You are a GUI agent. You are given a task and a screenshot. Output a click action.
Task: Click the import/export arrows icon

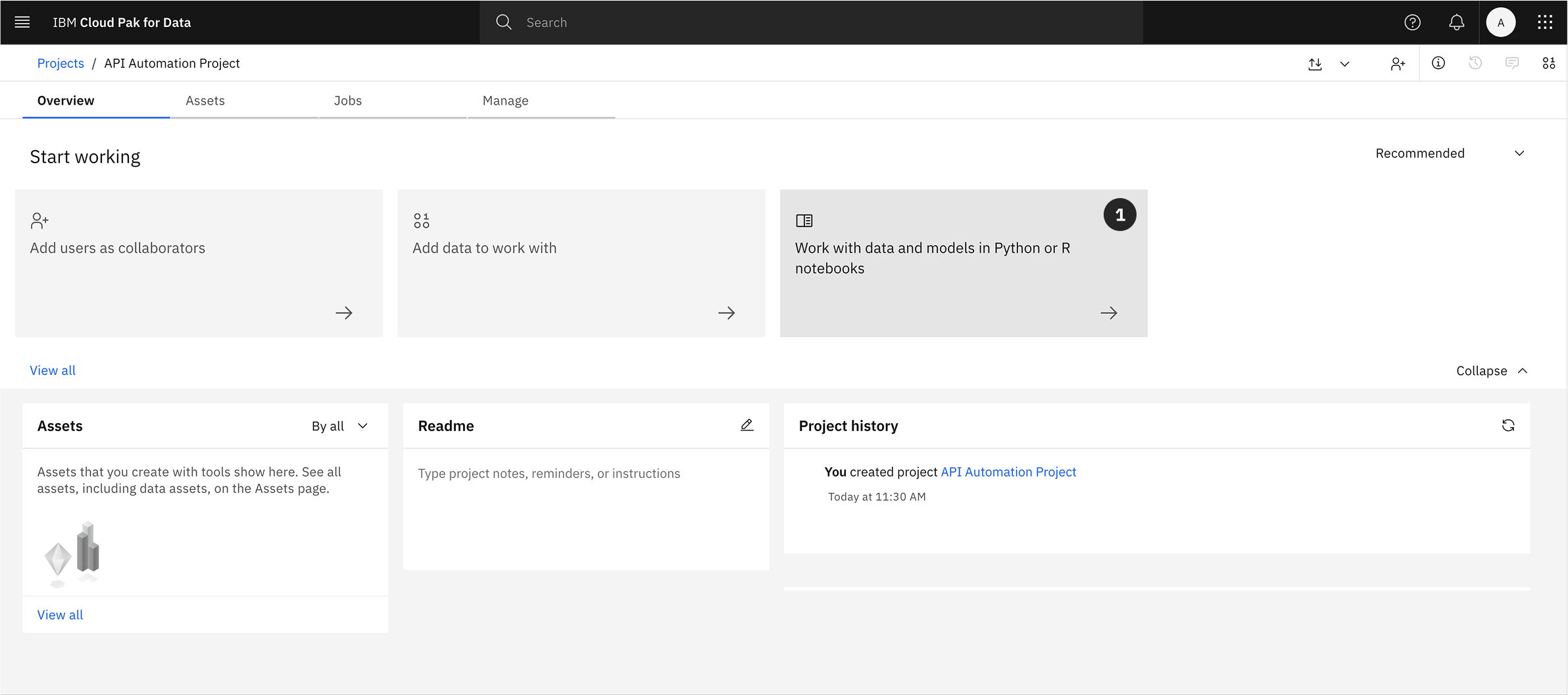pyautogui.click(x=1315, y=64)
